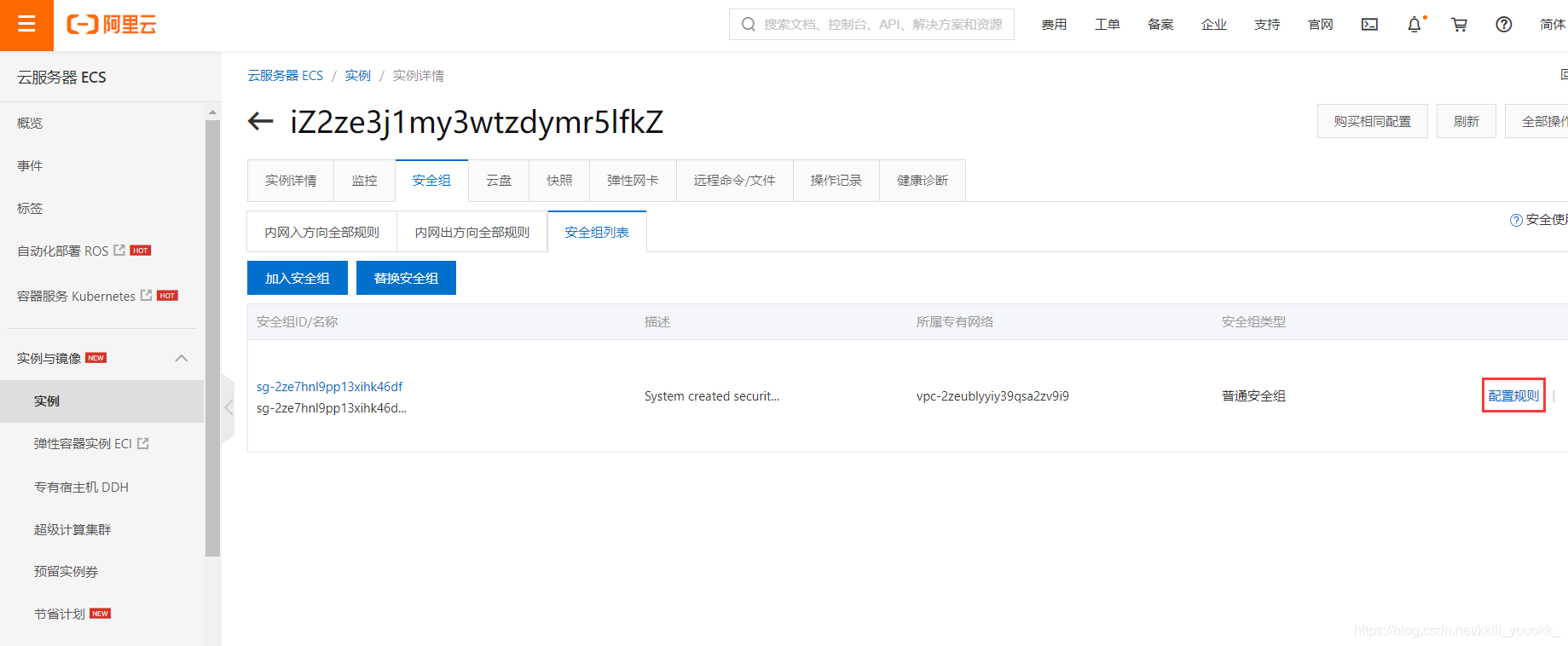Image resolution: width=1568 pixels, height=646 pixels.
Task: Click the 安全使用 help link
Action: pos(1546,220)
